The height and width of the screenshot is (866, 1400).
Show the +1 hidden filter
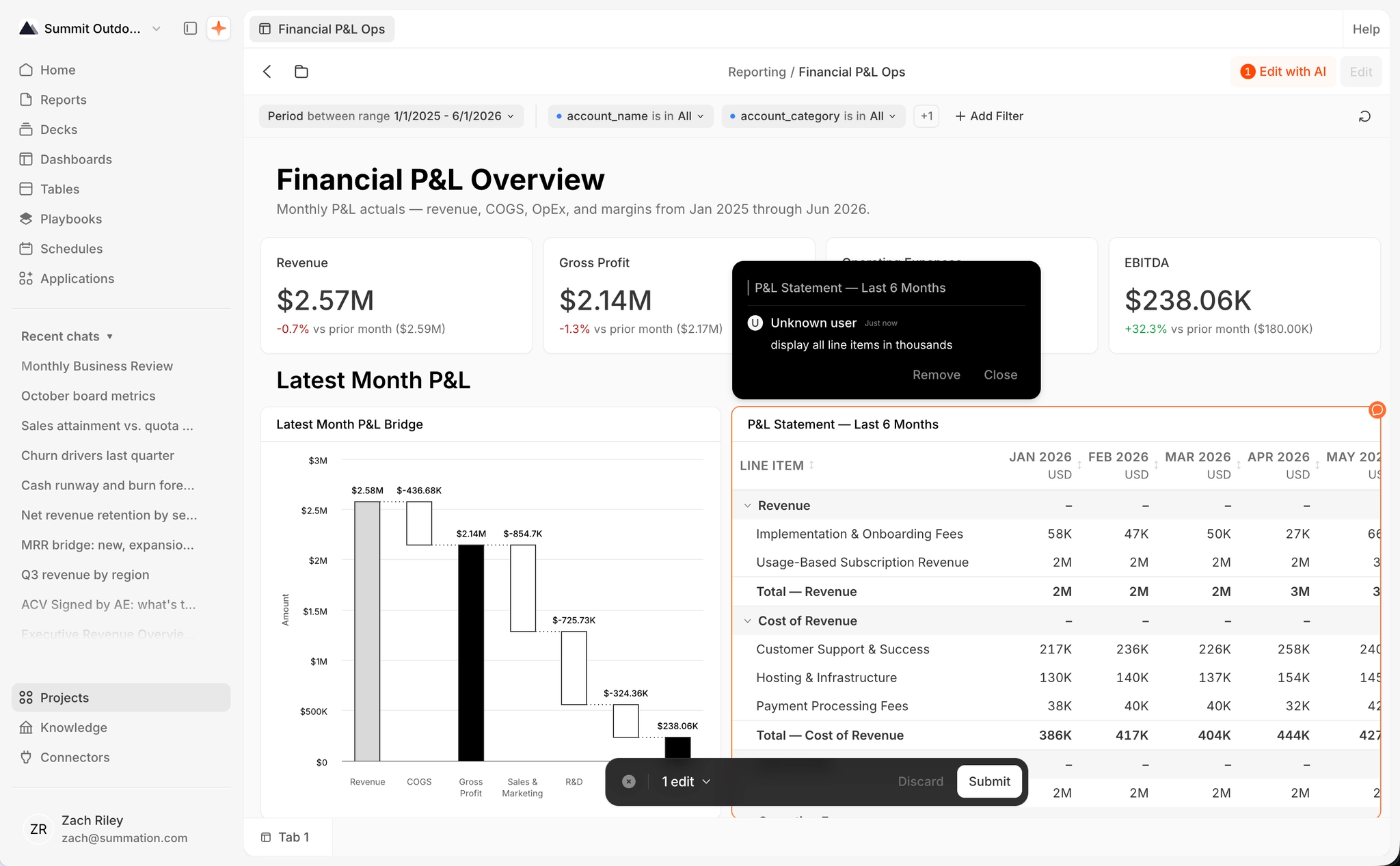(x=926, y=116)
